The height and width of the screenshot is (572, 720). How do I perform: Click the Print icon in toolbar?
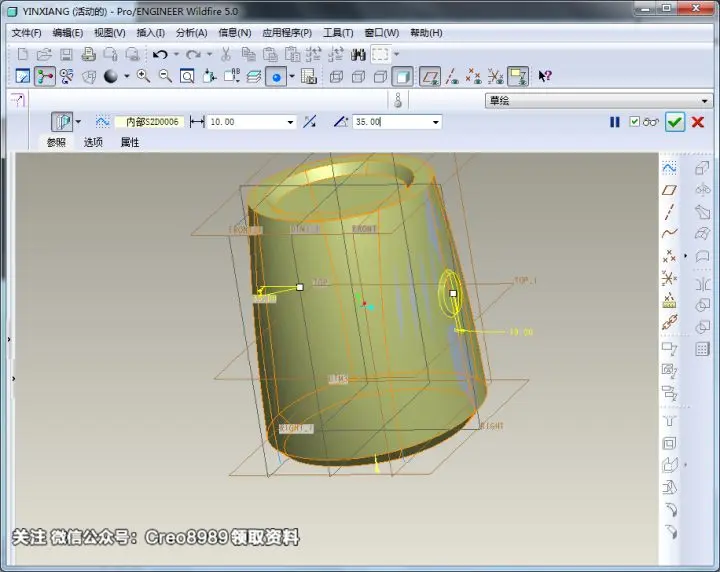[x=88, y=55]
